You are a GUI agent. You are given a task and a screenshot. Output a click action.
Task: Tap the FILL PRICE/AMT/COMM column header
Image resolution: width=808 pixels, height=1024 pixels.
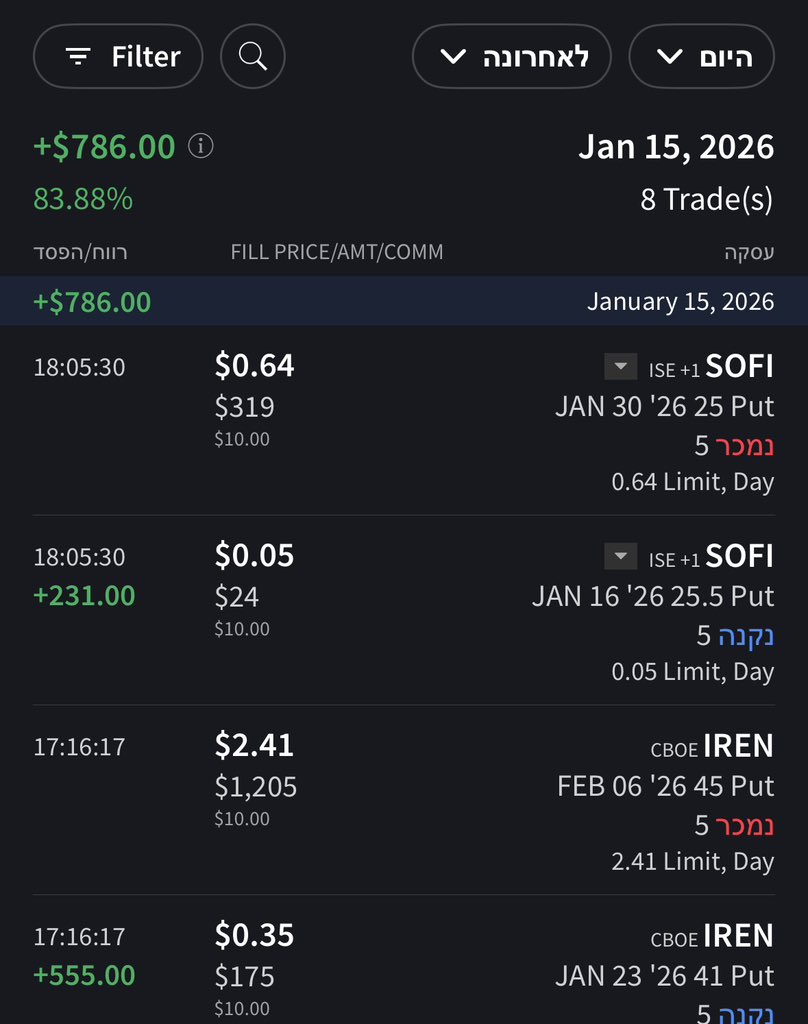pos(336,253)
